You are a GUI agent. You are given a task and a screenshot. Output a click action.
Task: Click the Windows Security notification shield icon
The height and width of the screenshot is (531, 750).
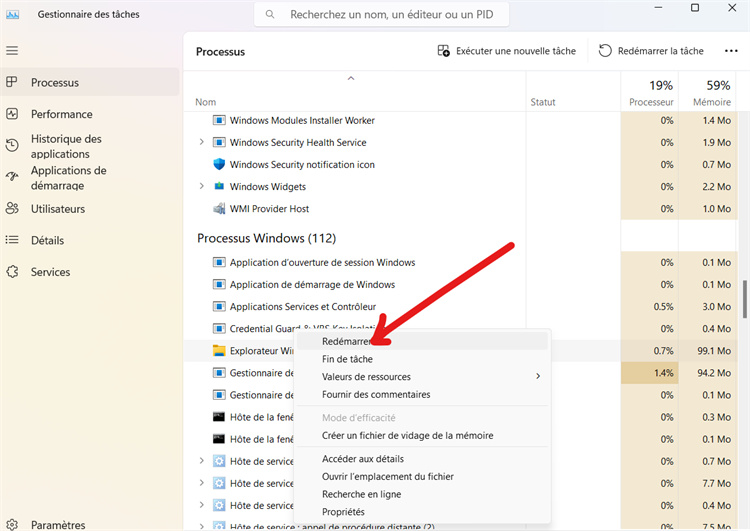click(220, 165)
